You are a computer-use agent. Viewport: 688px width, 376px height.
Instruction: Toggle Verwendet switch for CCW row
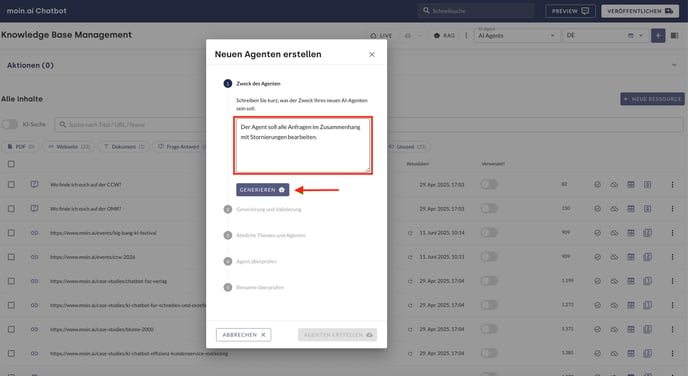click(x=489, y=184)
